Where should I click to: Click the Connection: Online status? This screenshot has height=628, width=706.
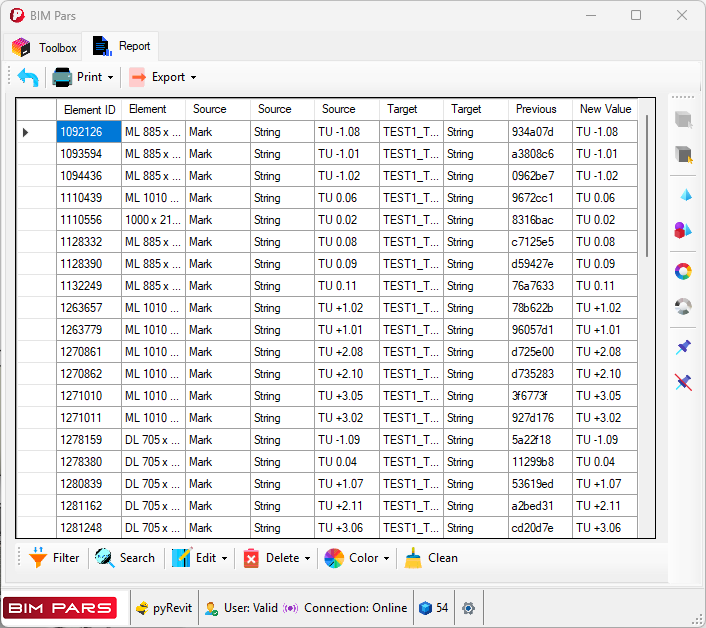tap(345, 608)
